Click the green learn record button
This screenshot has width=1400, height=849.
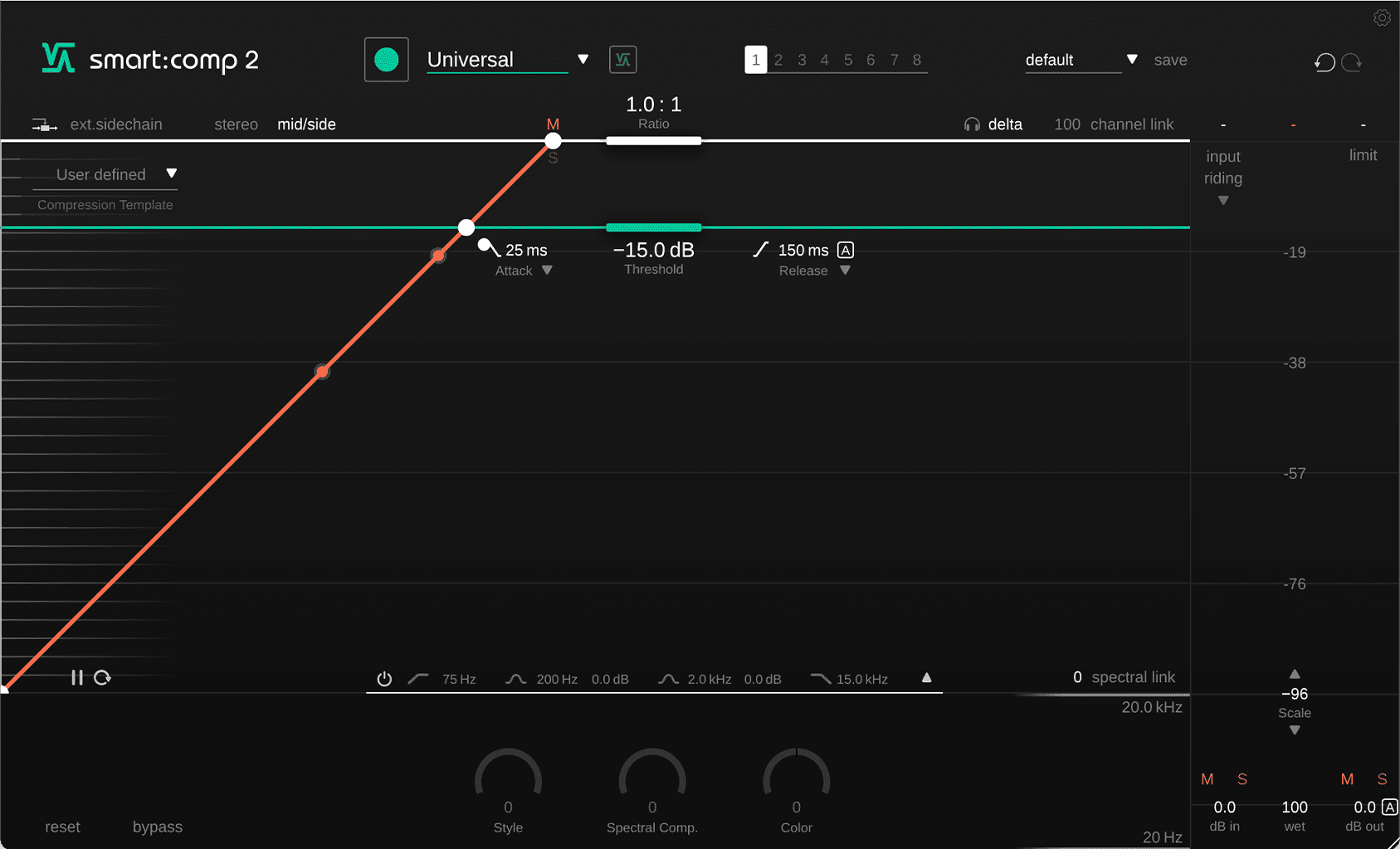tap(387, 60)
